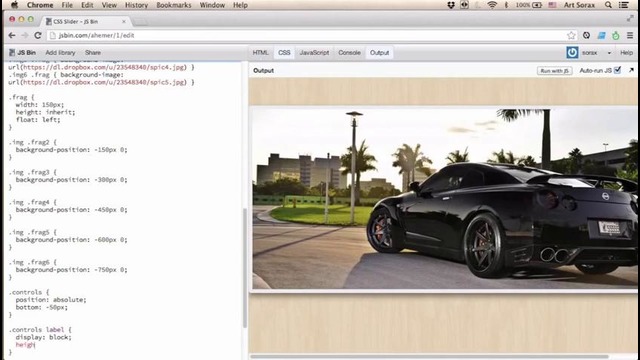Click the flag input source icon
Image resolution: width=640 pixels, height=360 pixels.
[x=552, y=5]
